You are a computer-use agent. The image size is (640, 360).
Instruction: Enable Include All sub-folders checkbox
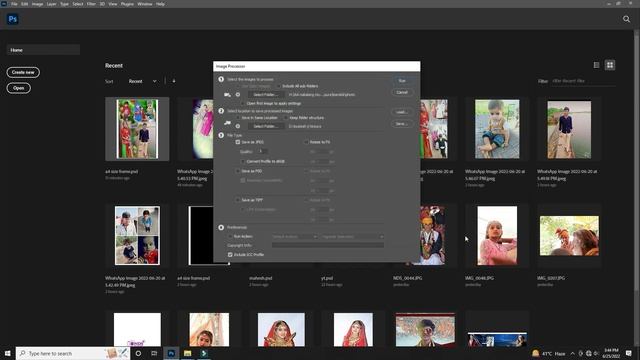[x=279, y=86]
